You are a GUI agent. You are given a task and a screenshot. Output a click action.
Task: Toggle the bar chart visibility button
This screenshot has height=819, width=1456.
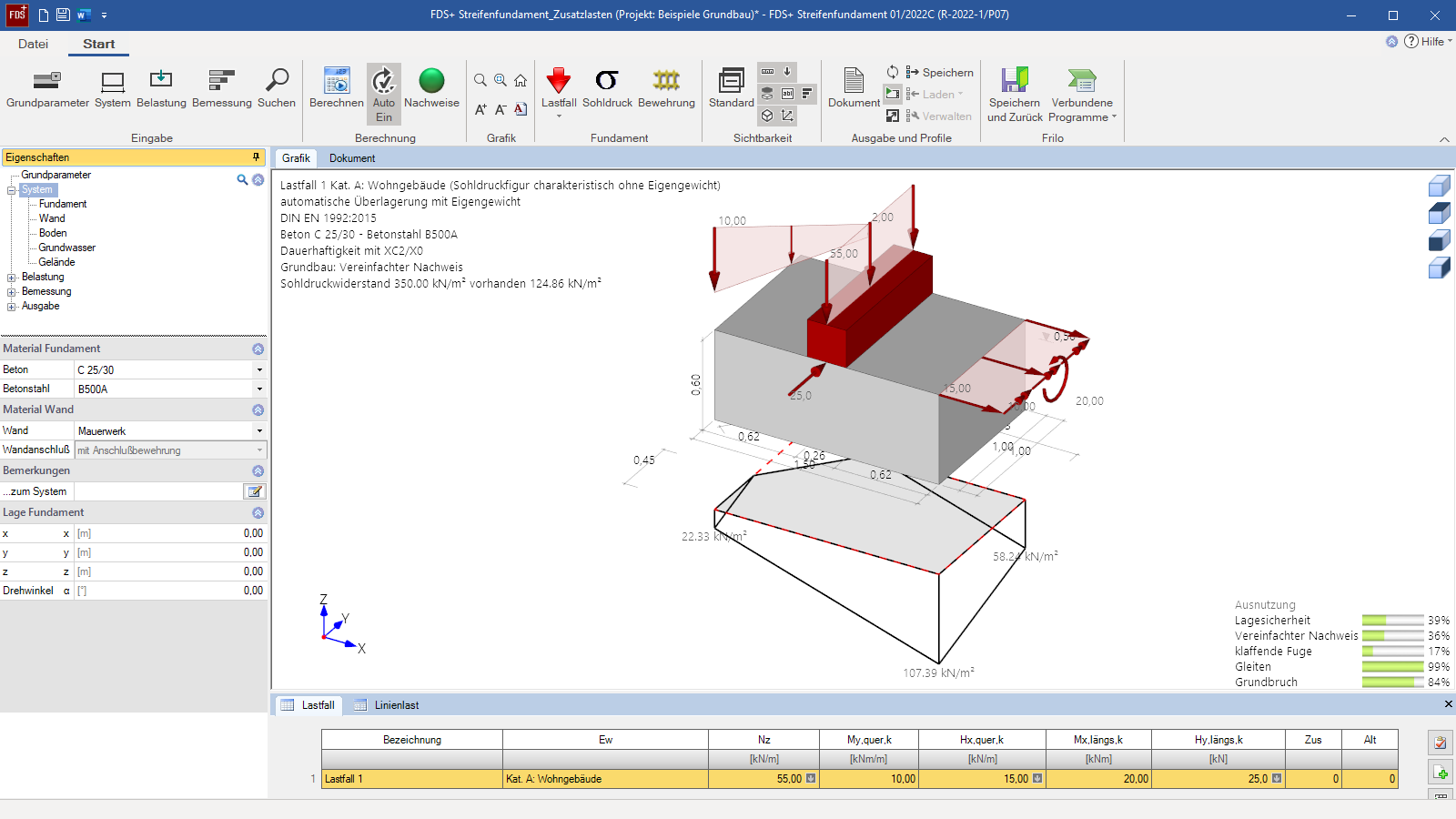coord(807,94)
